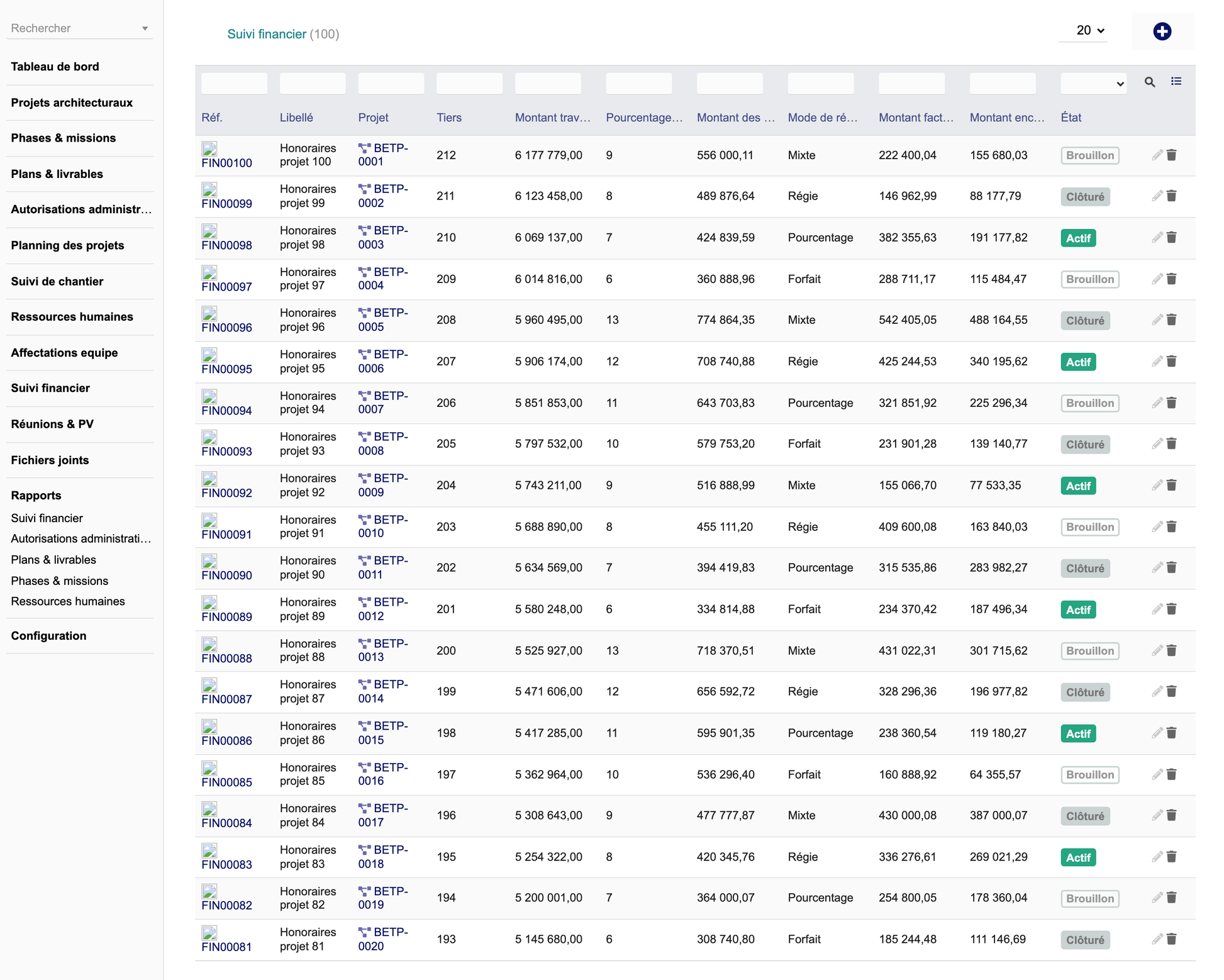The image size is (1224, 980).
Task: Open Plans & livrables report under Rapports
Action: [53, 560]
